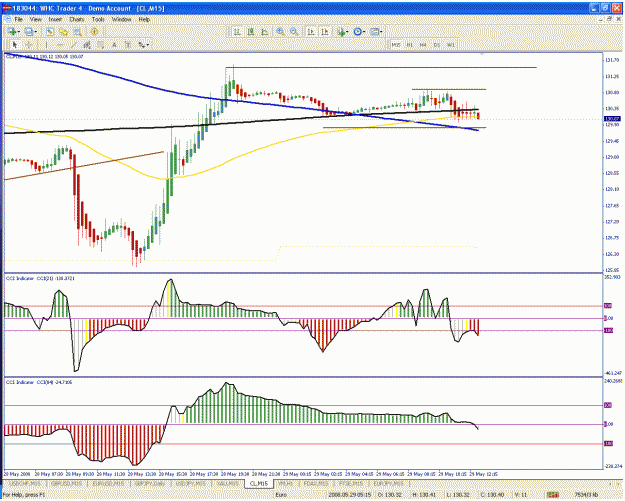This screenshot has height=501, width=625.
Task: Switch to the GBPUSD,M15 chart tab
Action: click(67, 483)
